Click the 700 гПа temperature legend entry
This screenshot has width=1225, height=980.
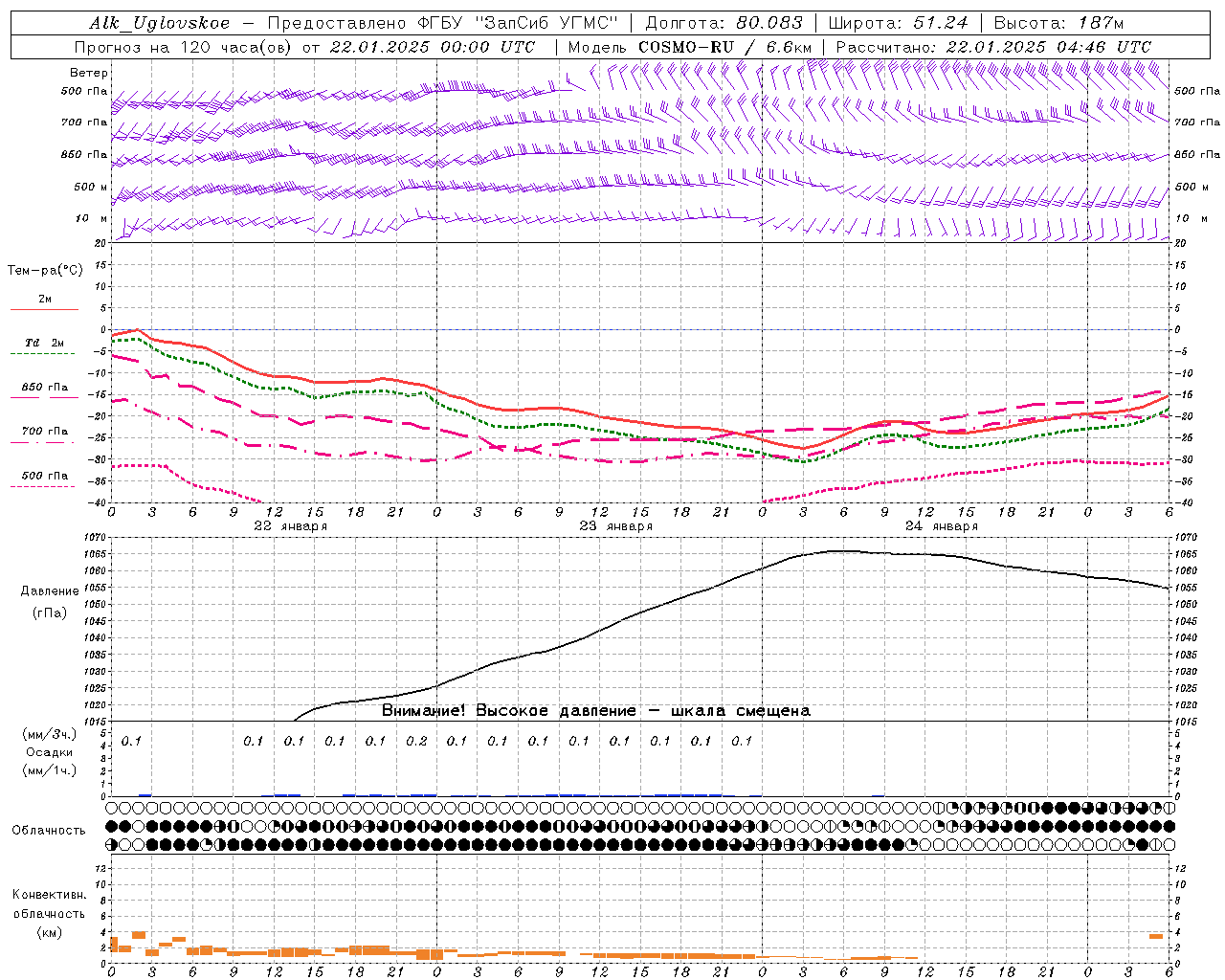[x=45, y=432]
